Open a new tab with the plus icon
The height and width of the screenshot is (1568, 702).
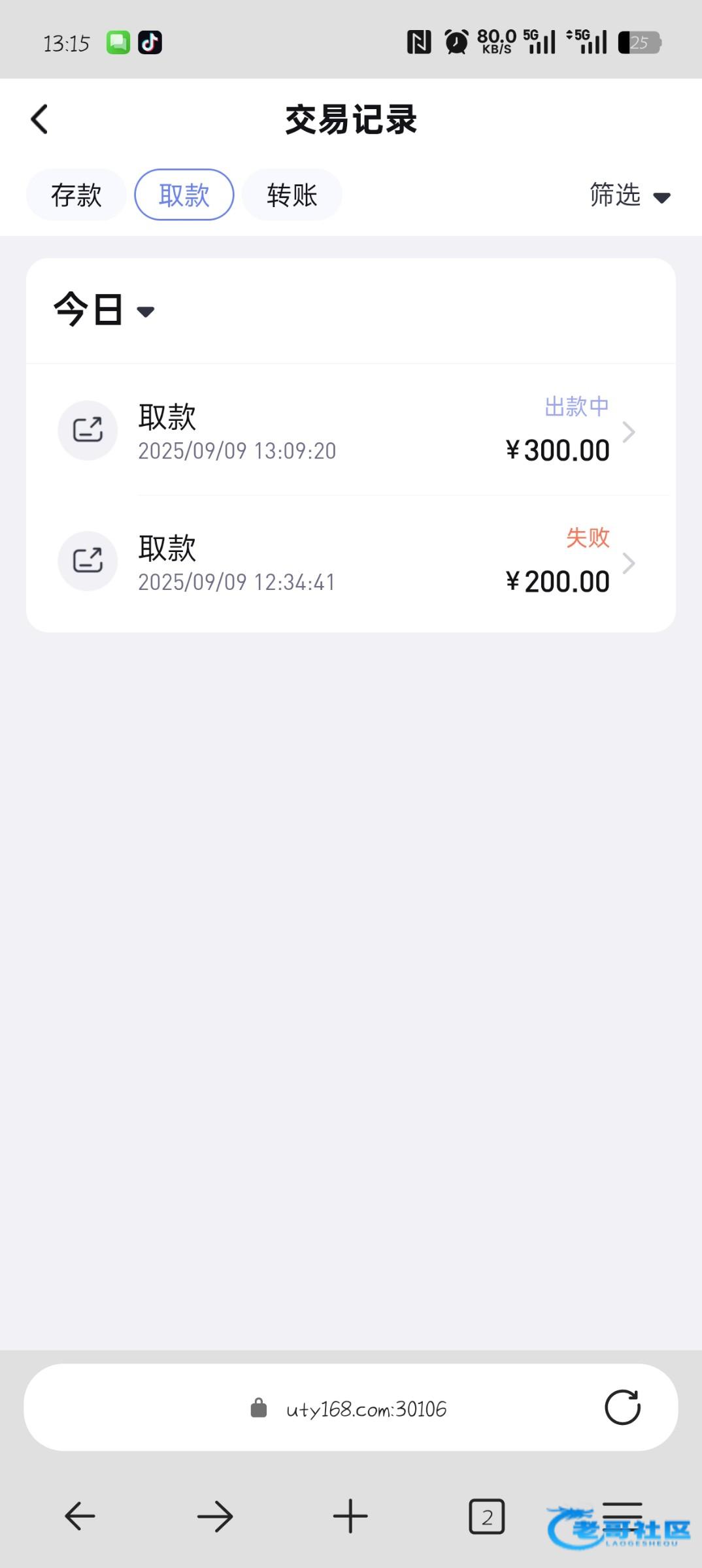350,1516
